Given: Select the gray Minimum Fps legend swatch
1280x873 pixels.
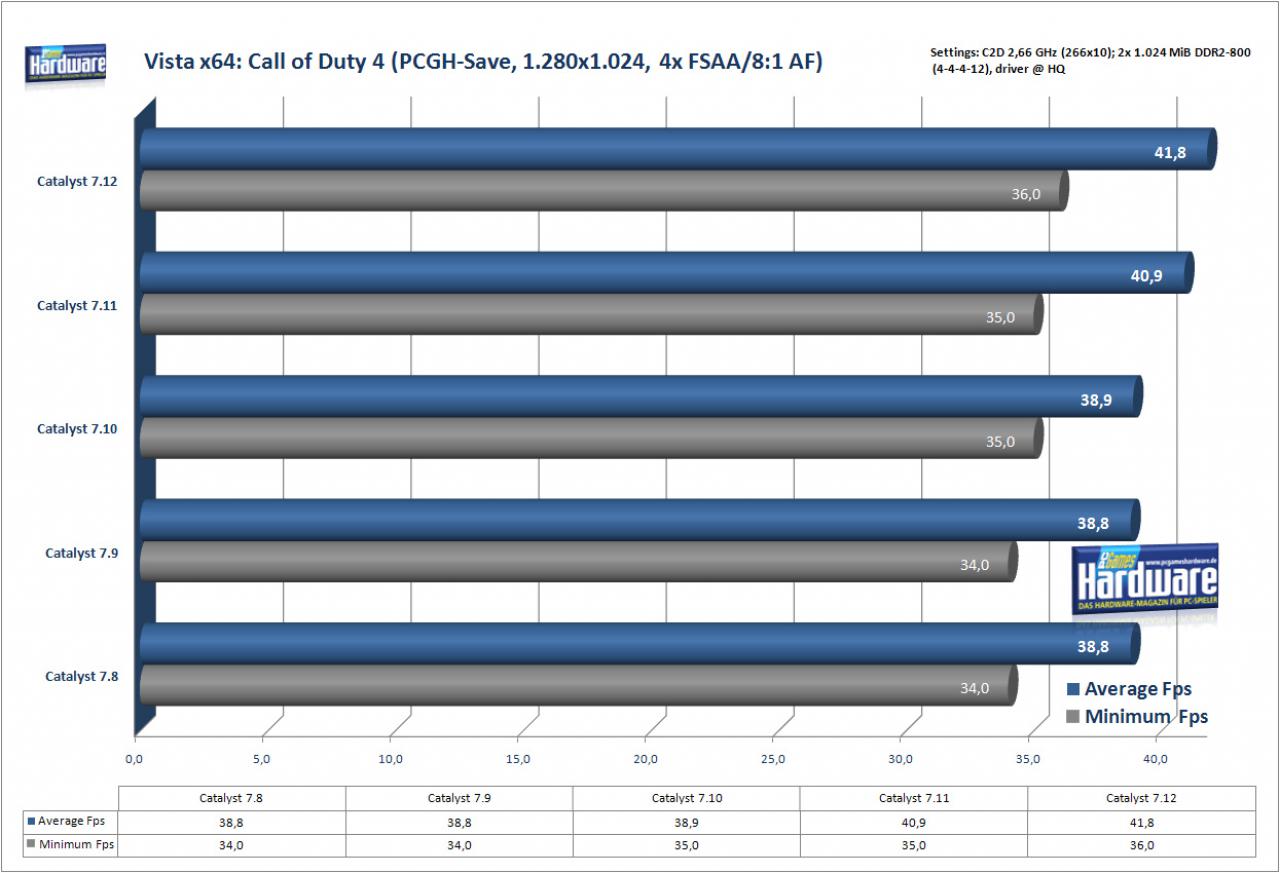Looking at the screenshot, I should click(1073, 716).
